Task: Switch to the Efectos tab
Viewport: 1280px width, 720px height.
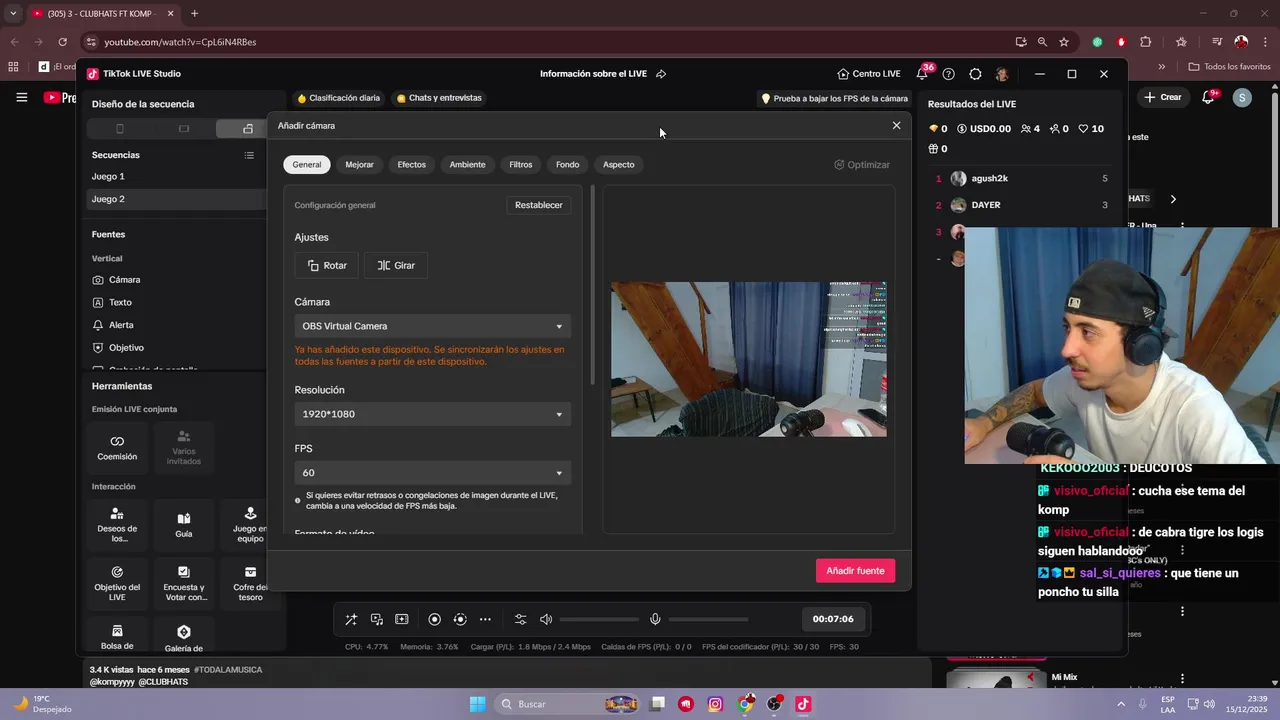Action: point(411,164)
